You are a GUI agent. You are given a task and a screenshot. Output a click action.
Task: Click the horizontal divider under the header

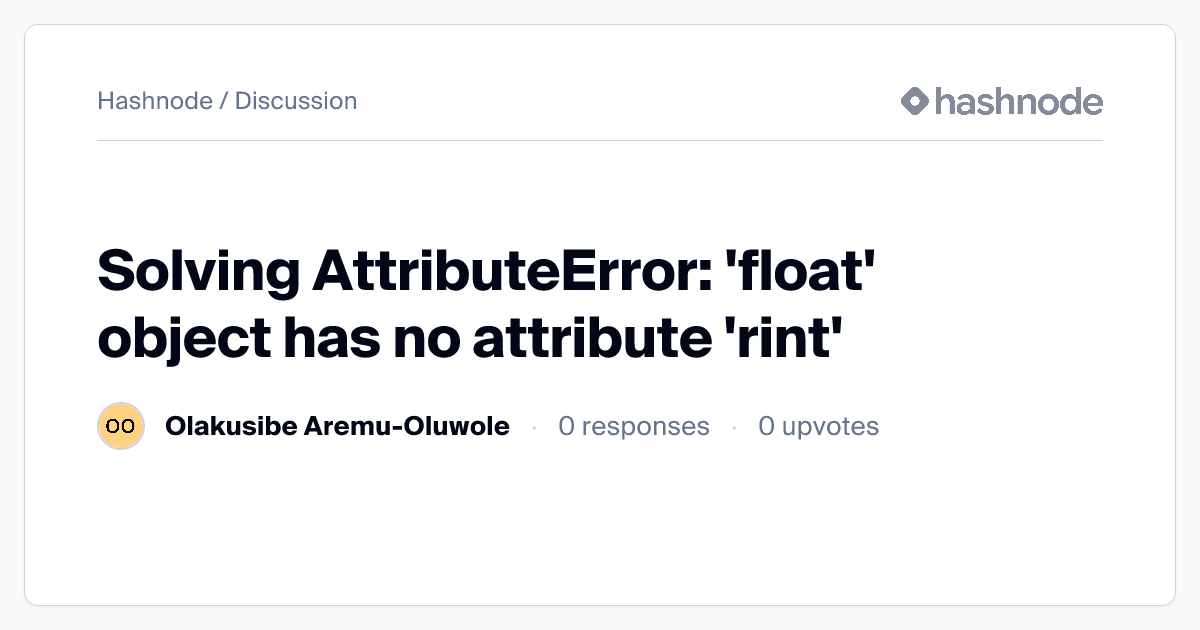point(600,141)
